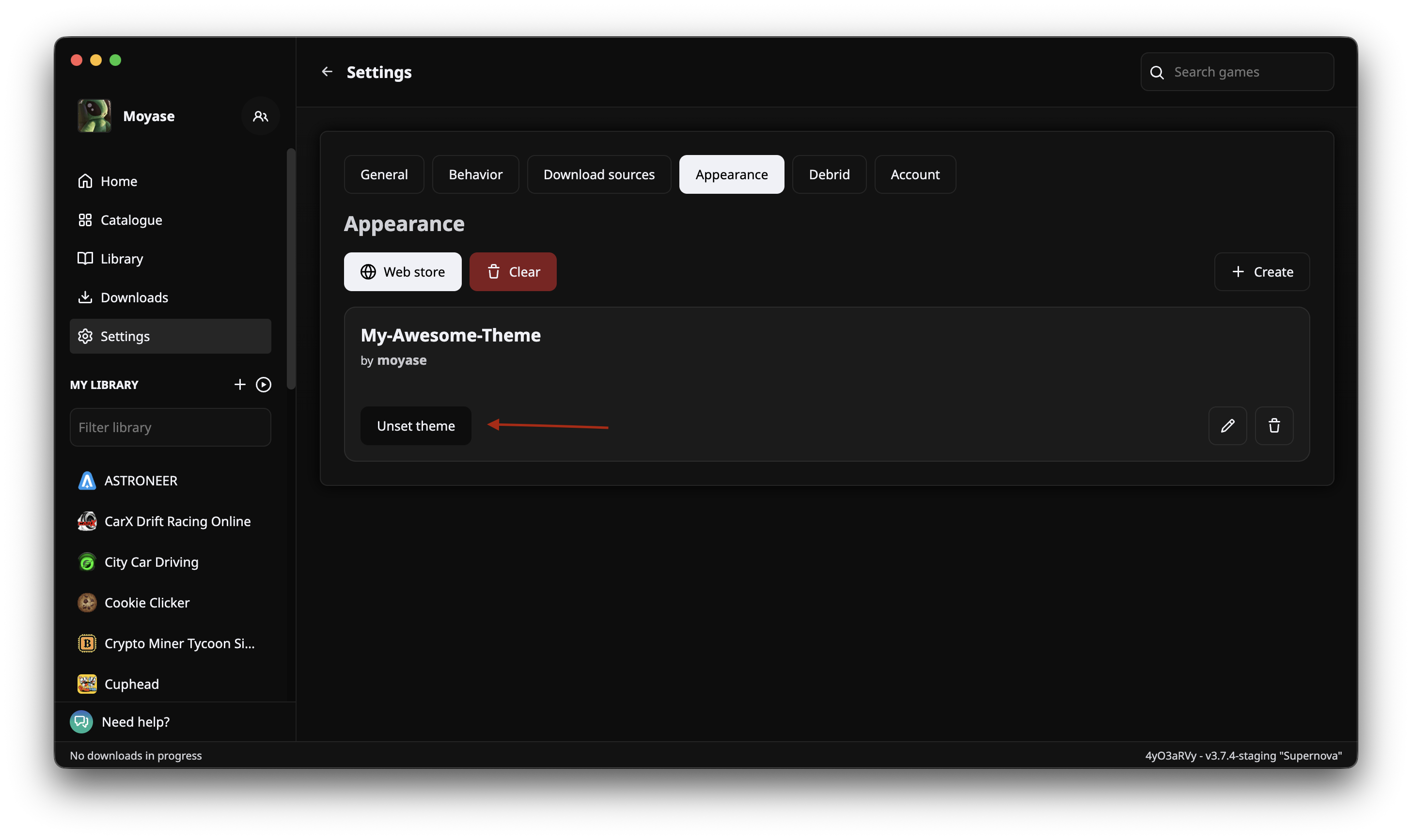Screen dimensions: 1412x840
Task: Open the Library book icon in the sidebar
Action: (x=85, y=258)
